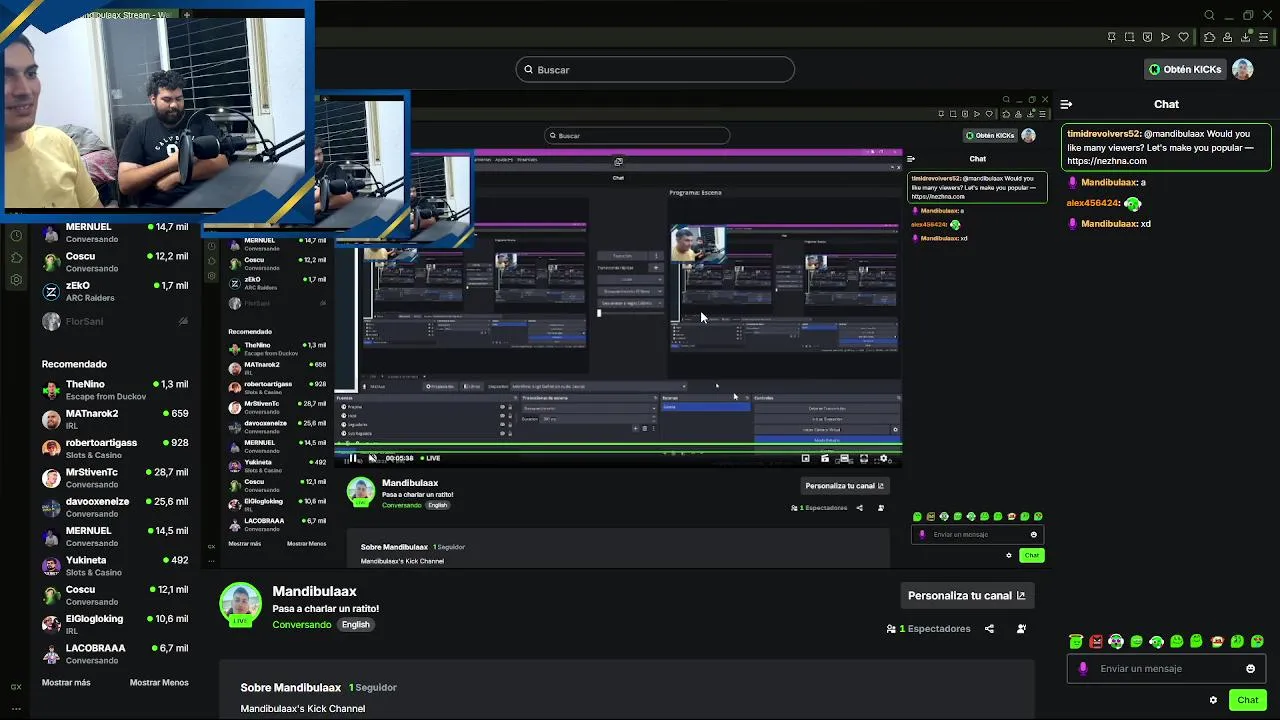This screenshot has height=720, width=1280.
Task: Click the nested stream Buscar field
Action: point(637,136)
